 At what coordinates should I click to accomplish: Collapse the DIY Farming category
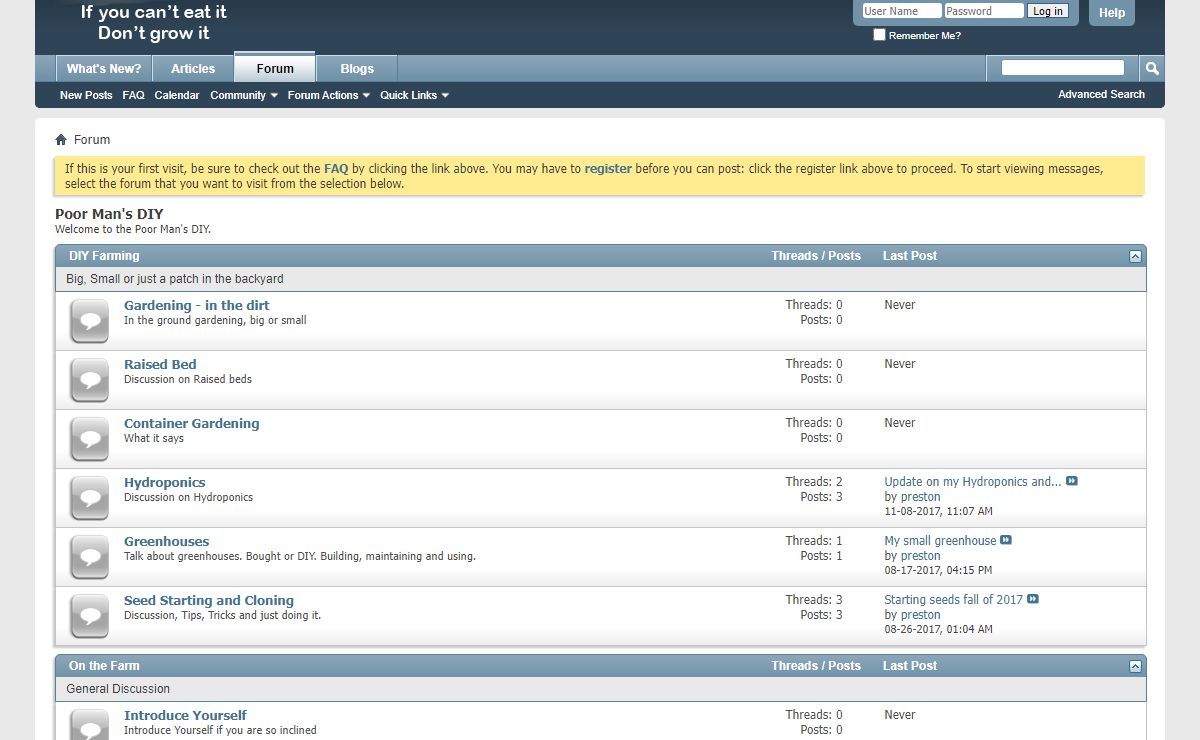pos(1135,256)
